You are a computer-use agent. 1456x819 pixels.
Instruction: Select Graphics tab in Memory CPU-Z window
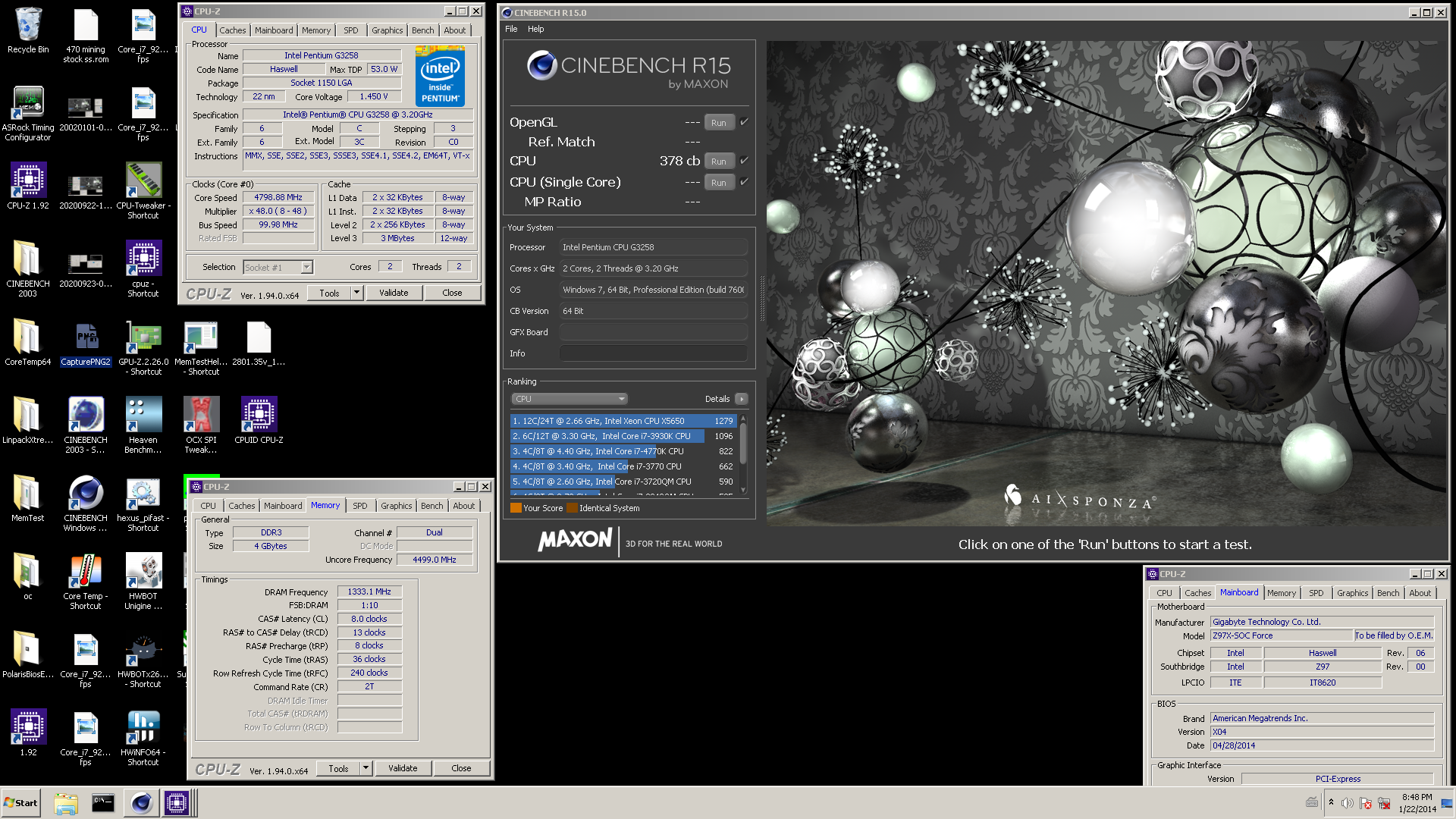click(397, 506)
